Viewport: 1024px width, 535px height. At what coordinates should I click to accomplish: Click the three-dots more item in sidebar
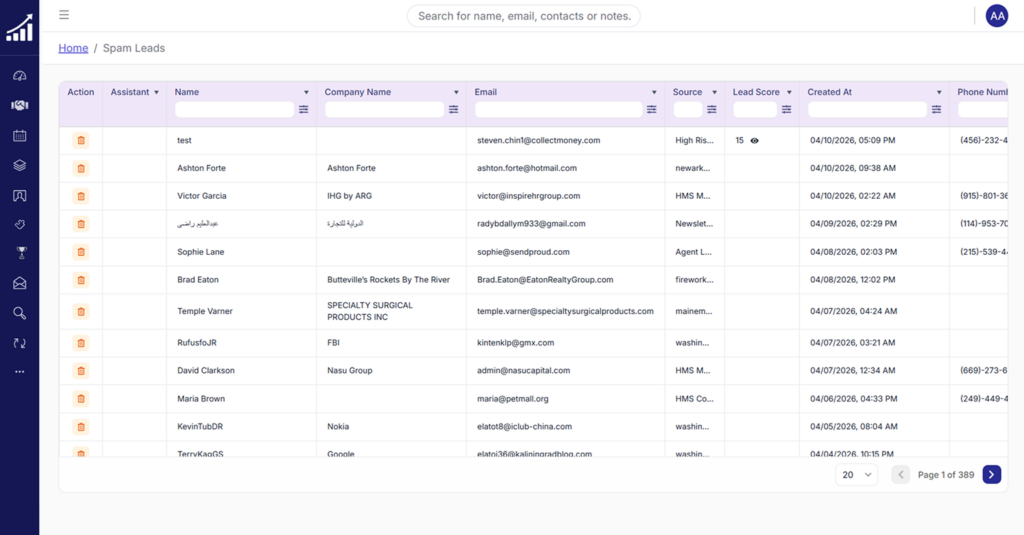[19, 372]
